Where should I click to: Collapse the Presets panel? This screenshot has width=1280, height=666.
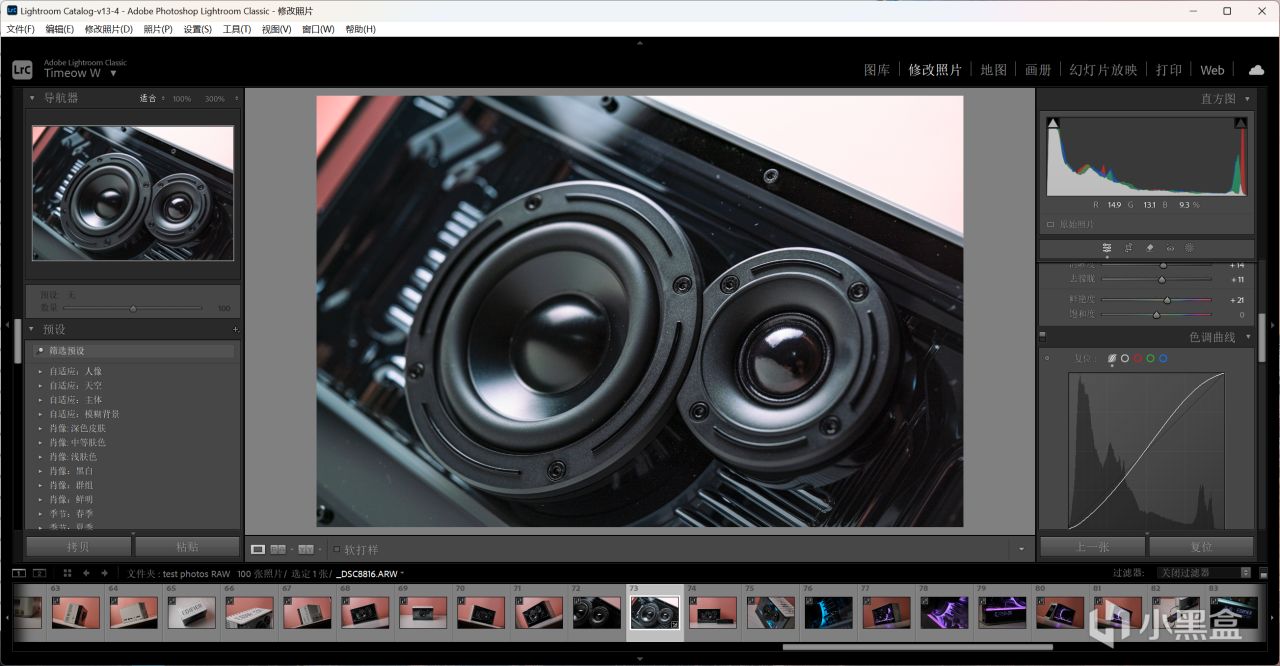point(32,329)
